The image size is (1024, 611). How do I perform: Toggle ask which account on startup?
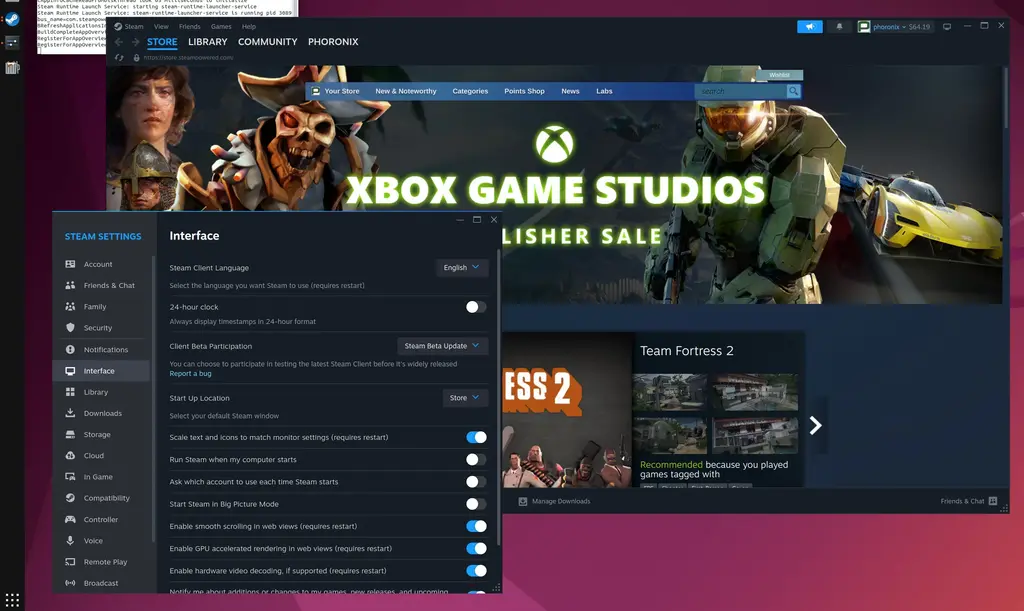pyautogui.click(x=475, y=482)
